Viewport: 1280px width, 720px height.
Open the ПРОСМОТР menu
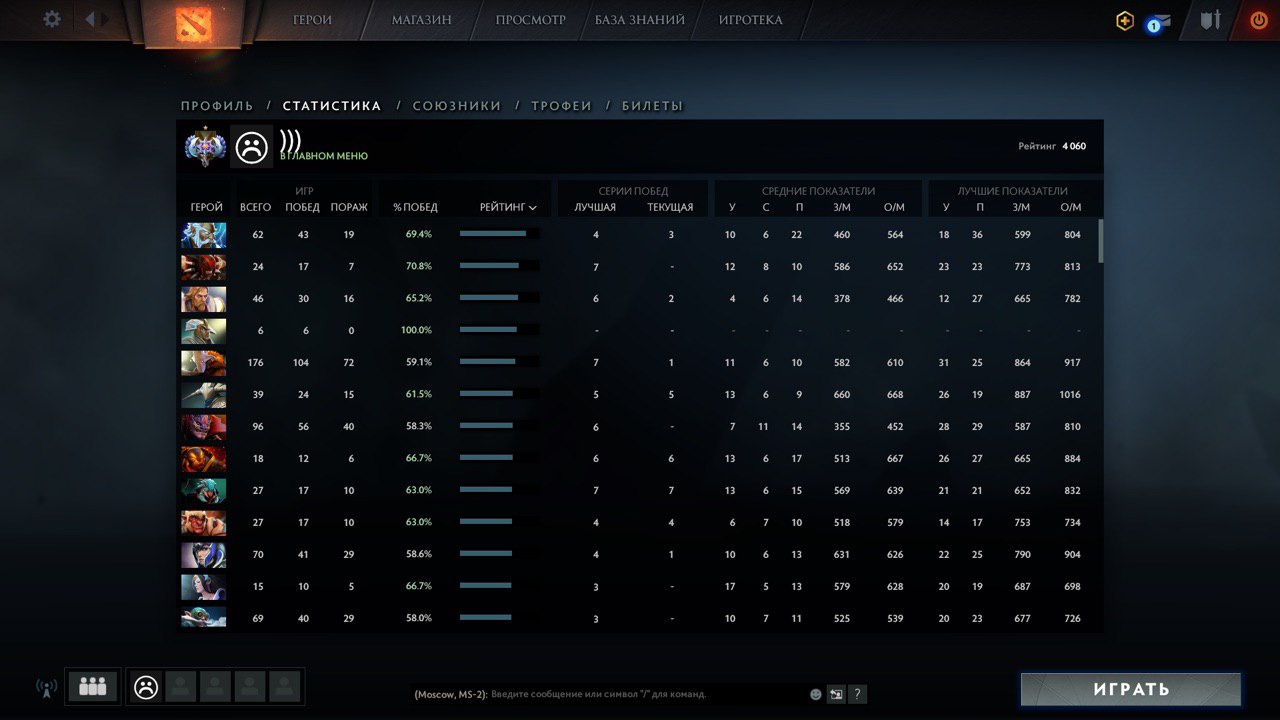click(x=530, y=20)
